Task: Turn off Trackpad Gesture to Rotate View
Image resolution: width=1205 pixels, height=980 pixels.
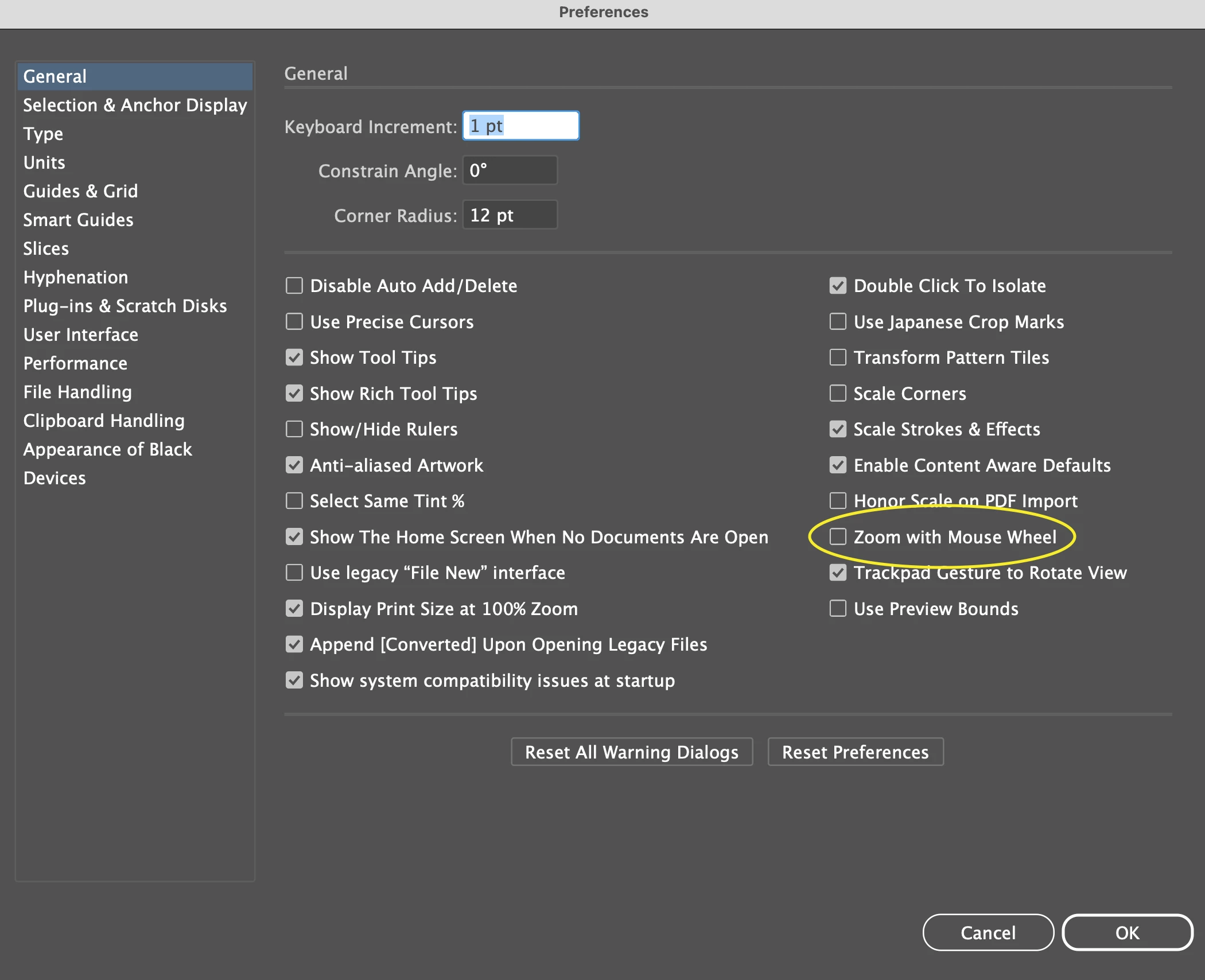Action: 838,572
